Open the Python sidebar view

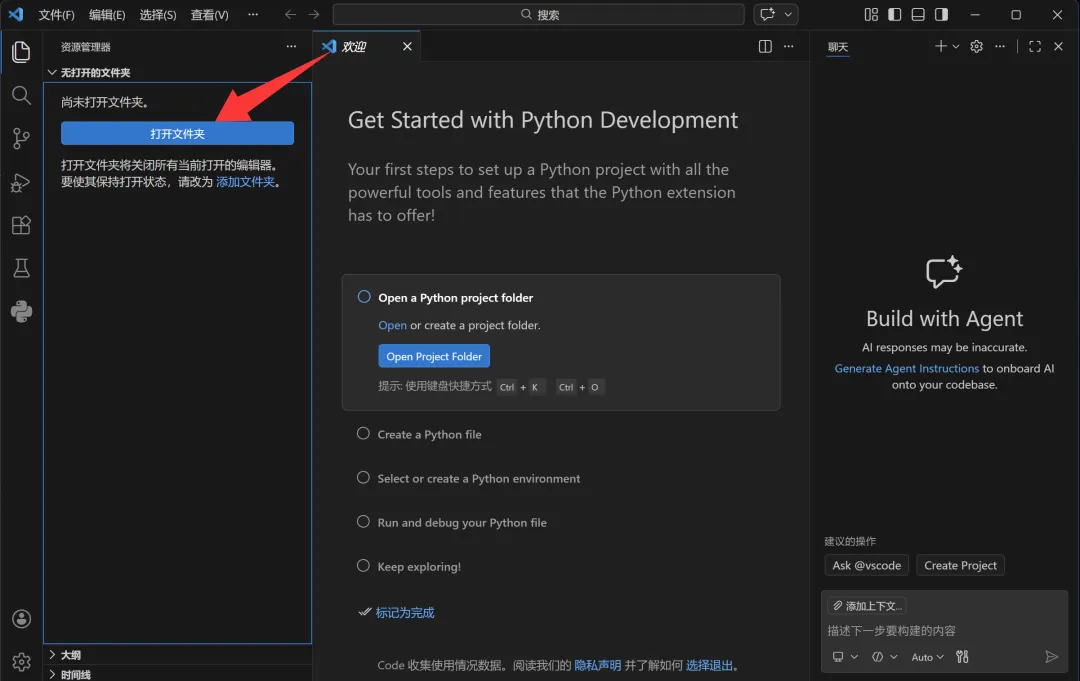21,311
